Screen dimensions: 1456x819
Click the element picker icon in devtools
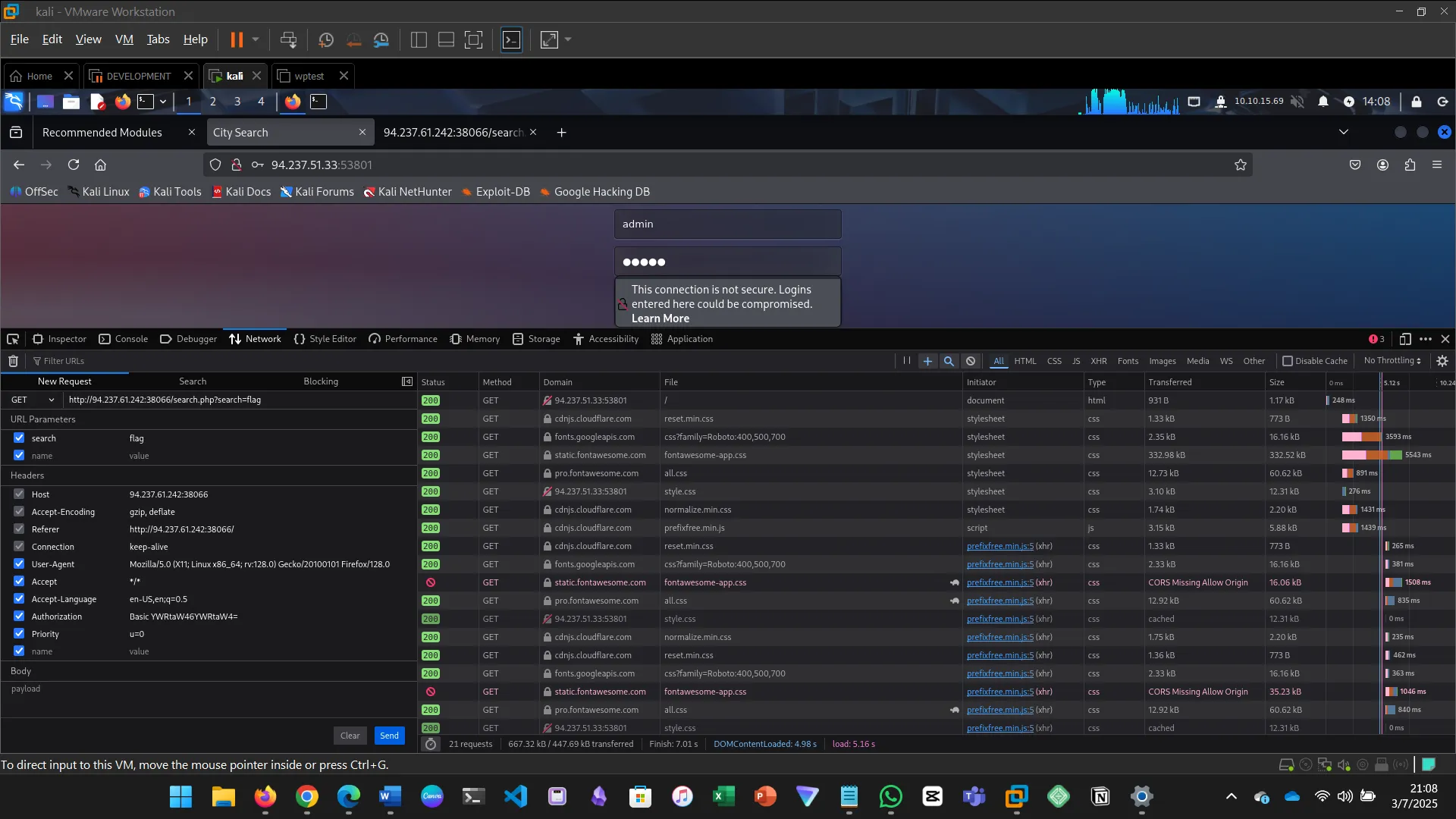click(13, 339)
